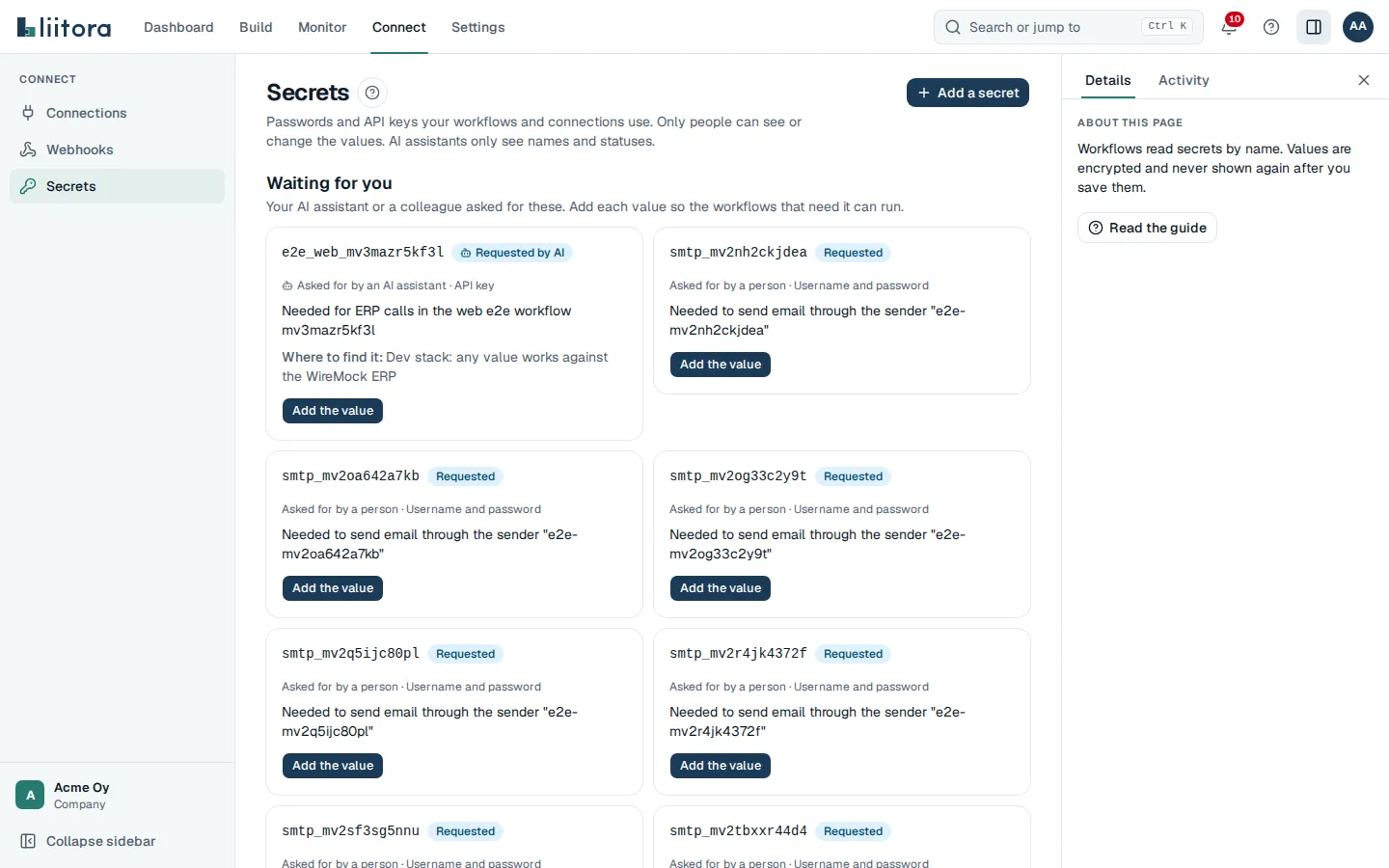Click the Requested badge on smtp_mv2nh2ckjdea

click(853, 253)
